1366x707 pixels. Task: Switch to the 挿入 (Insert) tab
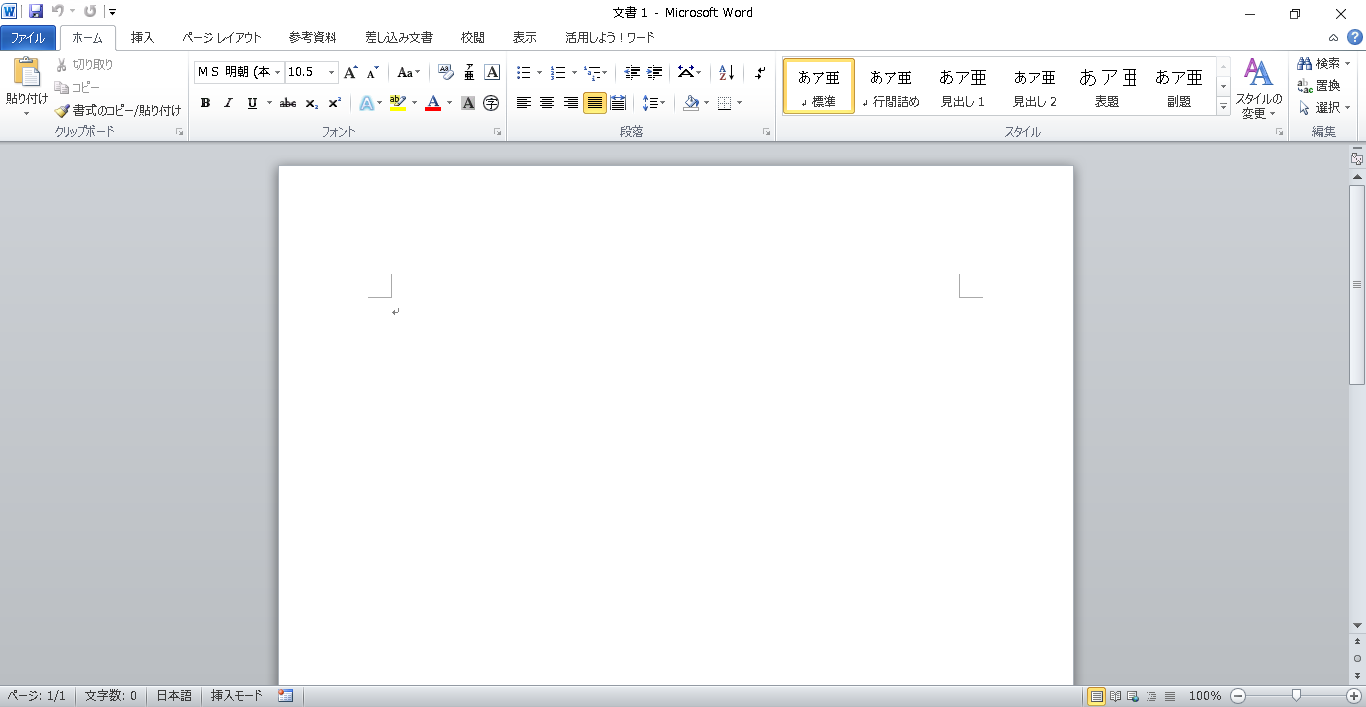(142, 38)
